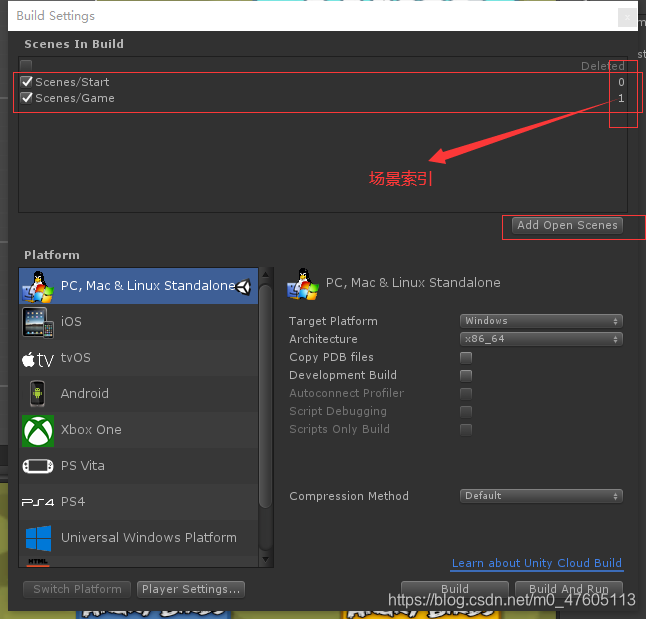Click Add Open Scenes button

click(567, 225)
